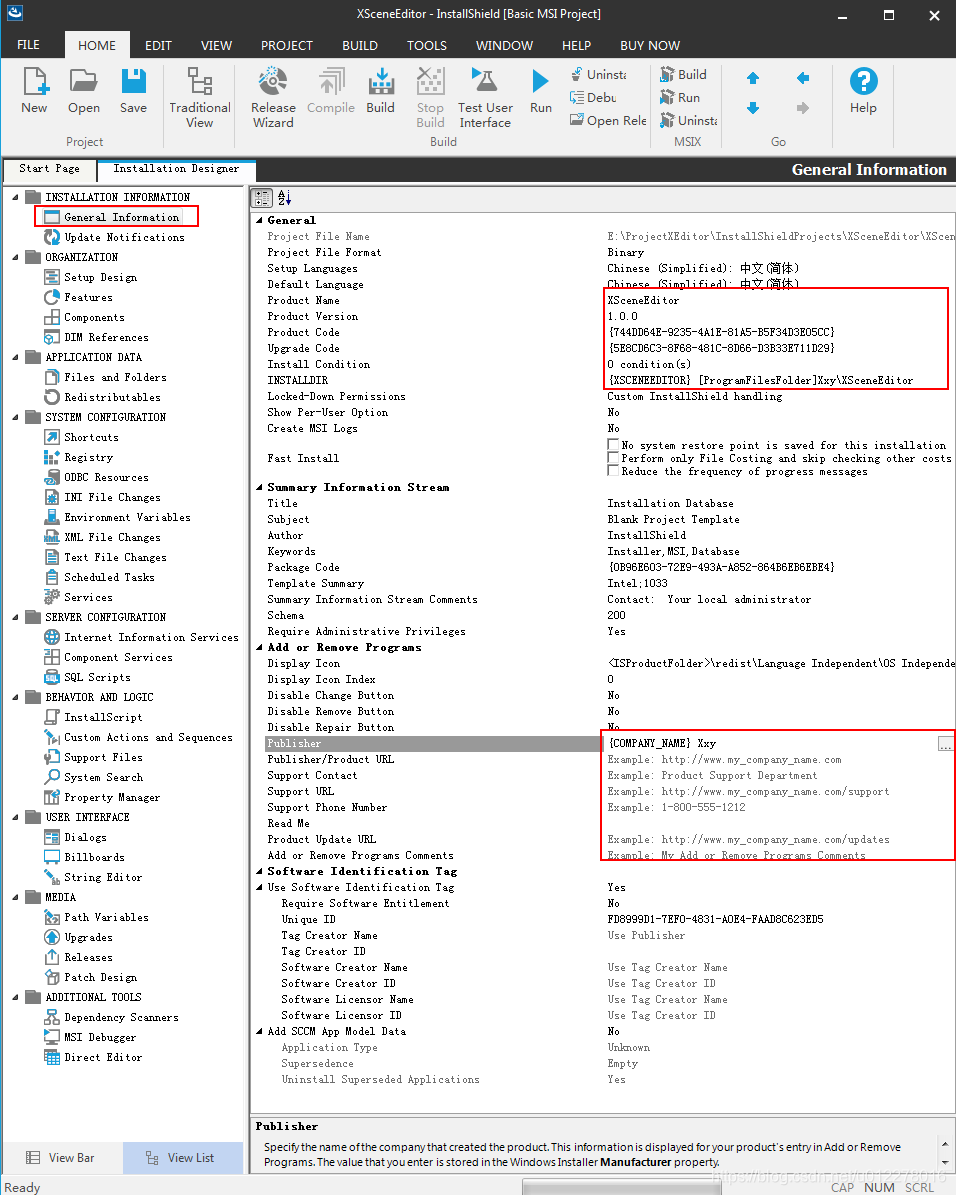This screenshot has width=956, height=1195.
Task: Open the Help icon
Action: tap(863, 91)
